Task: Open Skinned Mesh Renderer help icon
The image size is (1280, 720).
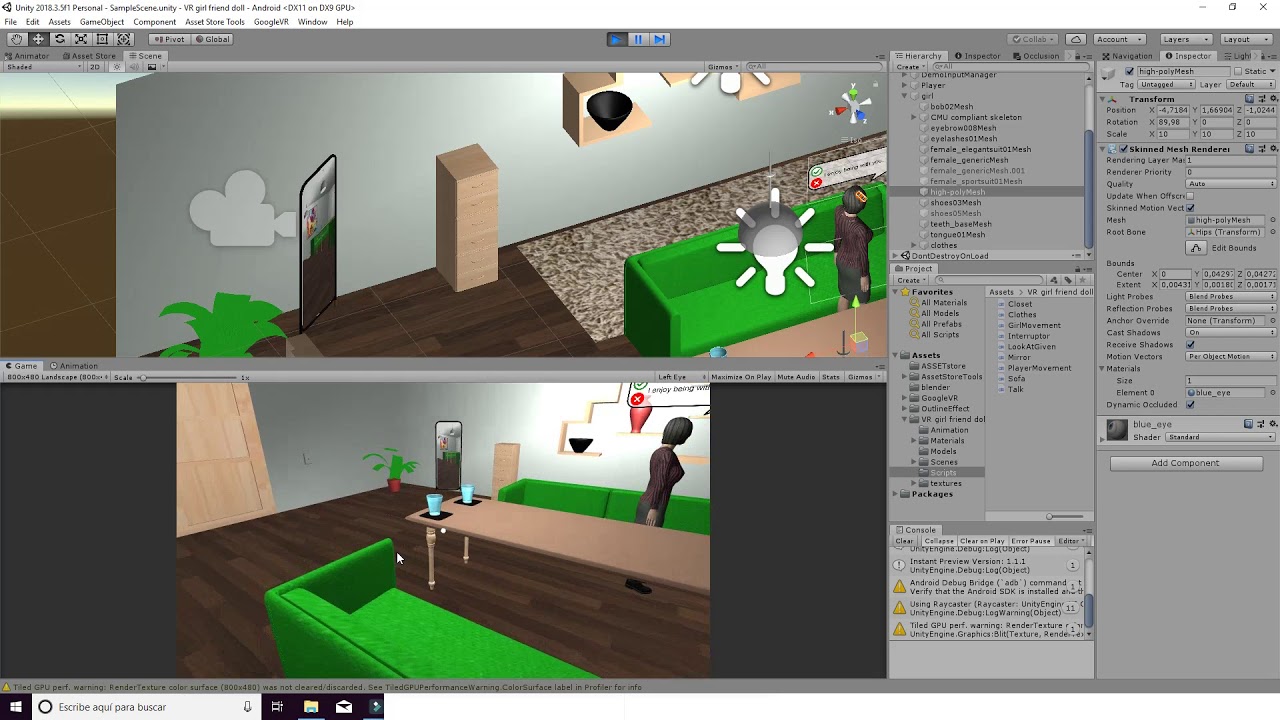Action: coord(1249,149)
